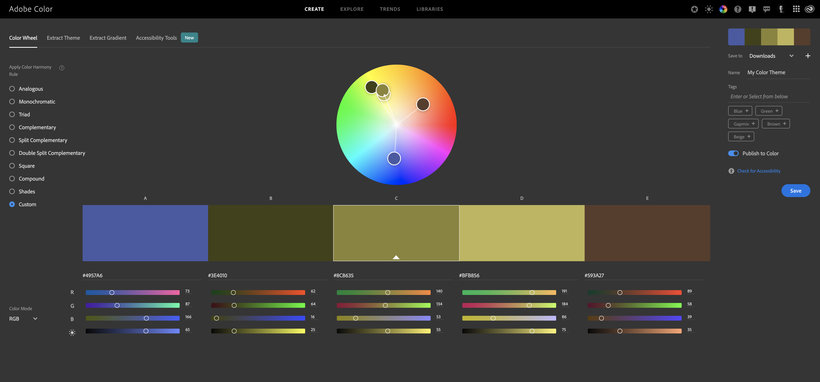Open the Check for Accessibility link
This screenshot has height=382, width=820.
click(759, 171)
